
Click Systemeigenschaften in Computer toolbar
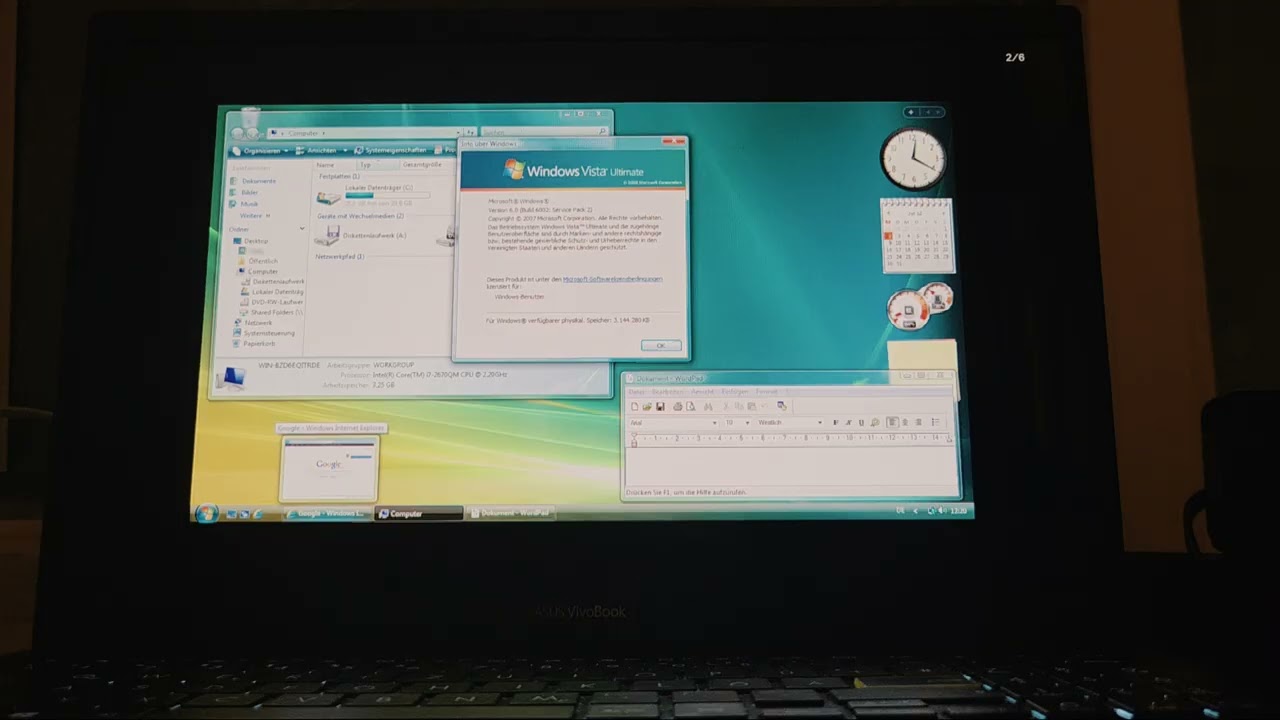(391, 151)
